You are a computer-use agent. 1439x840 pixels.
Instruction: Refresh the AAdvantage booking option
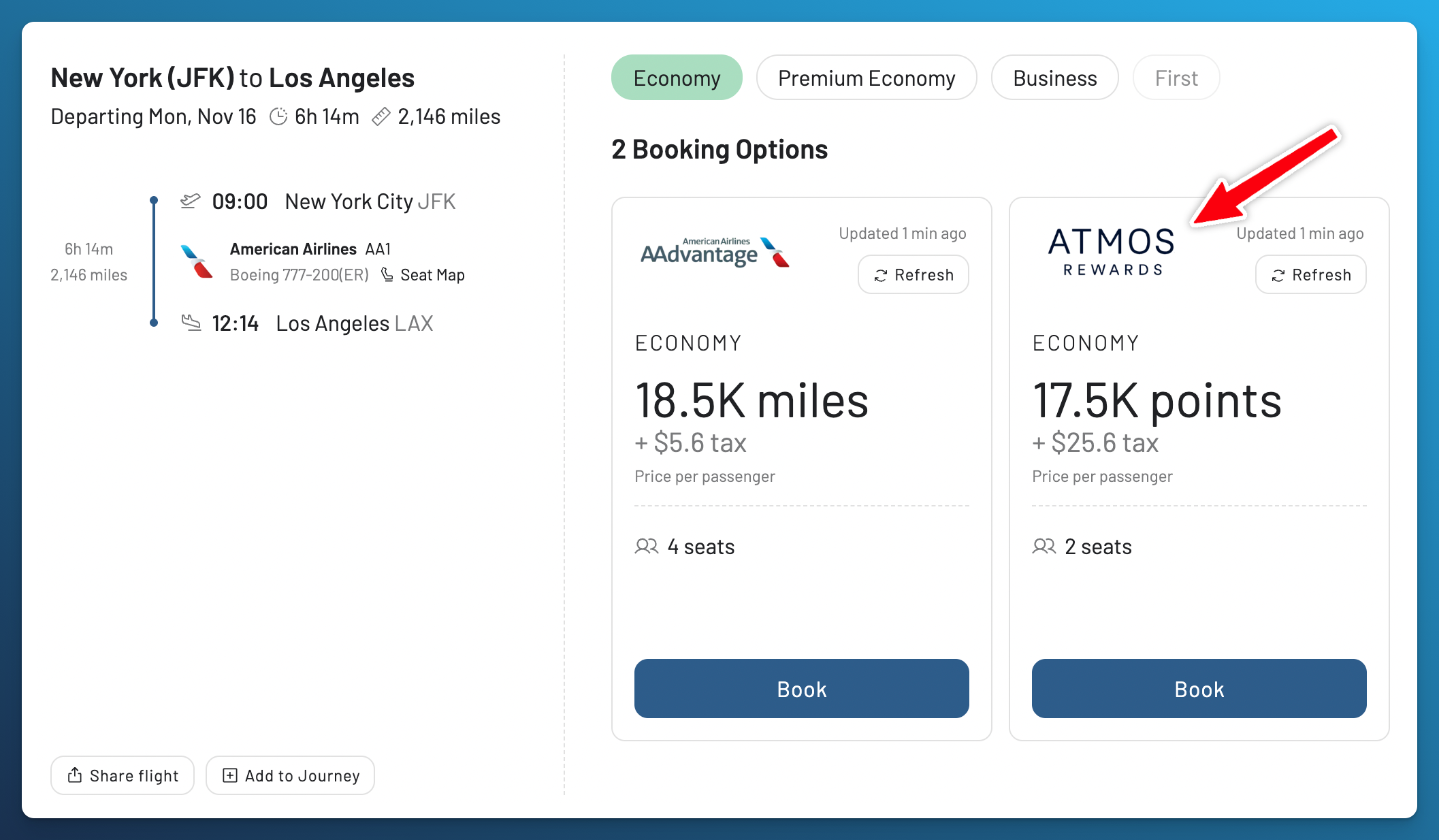913,274
